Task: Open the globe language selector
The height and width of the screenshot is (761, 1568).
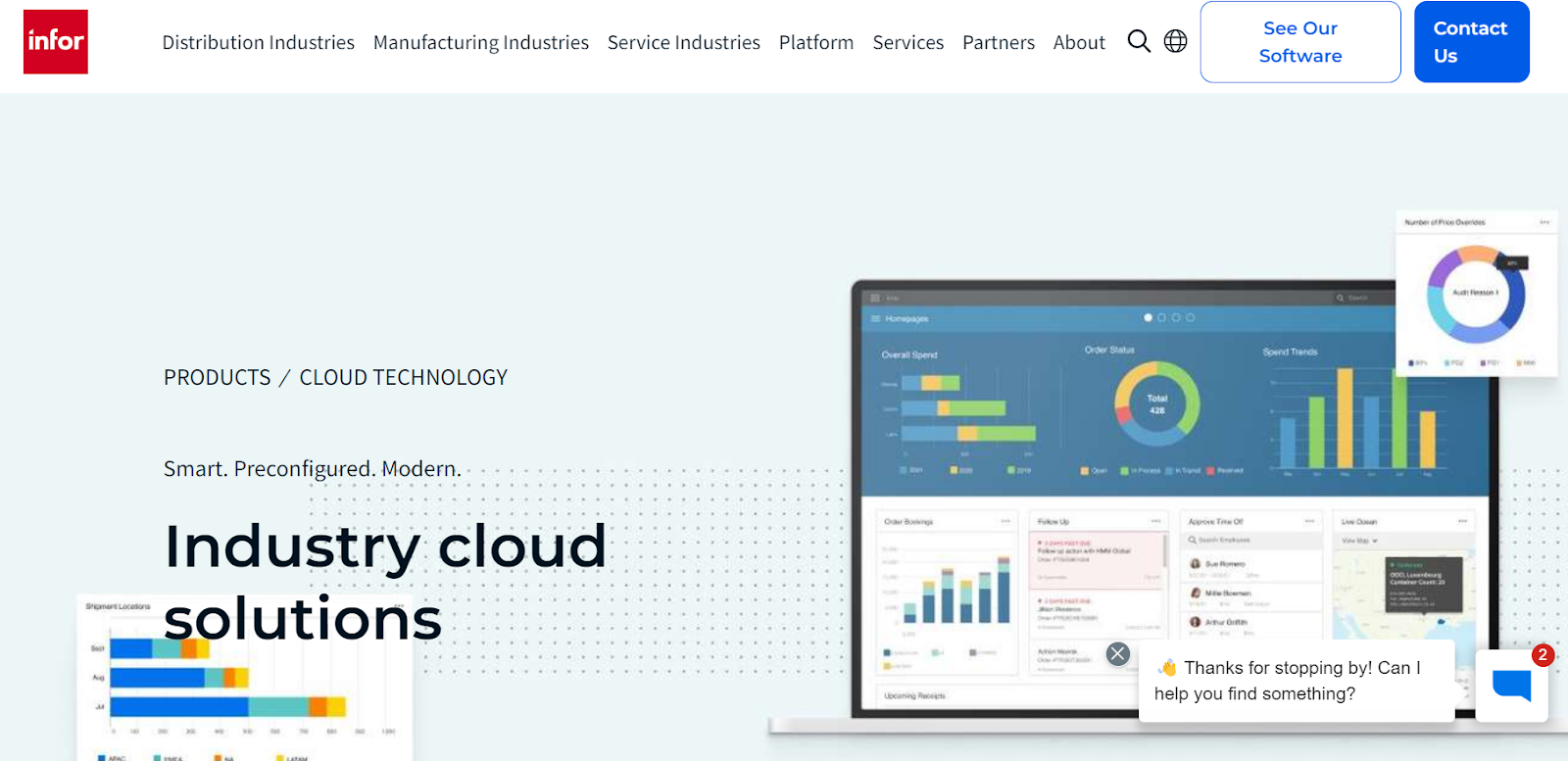Action: (x=1175, y=41)
